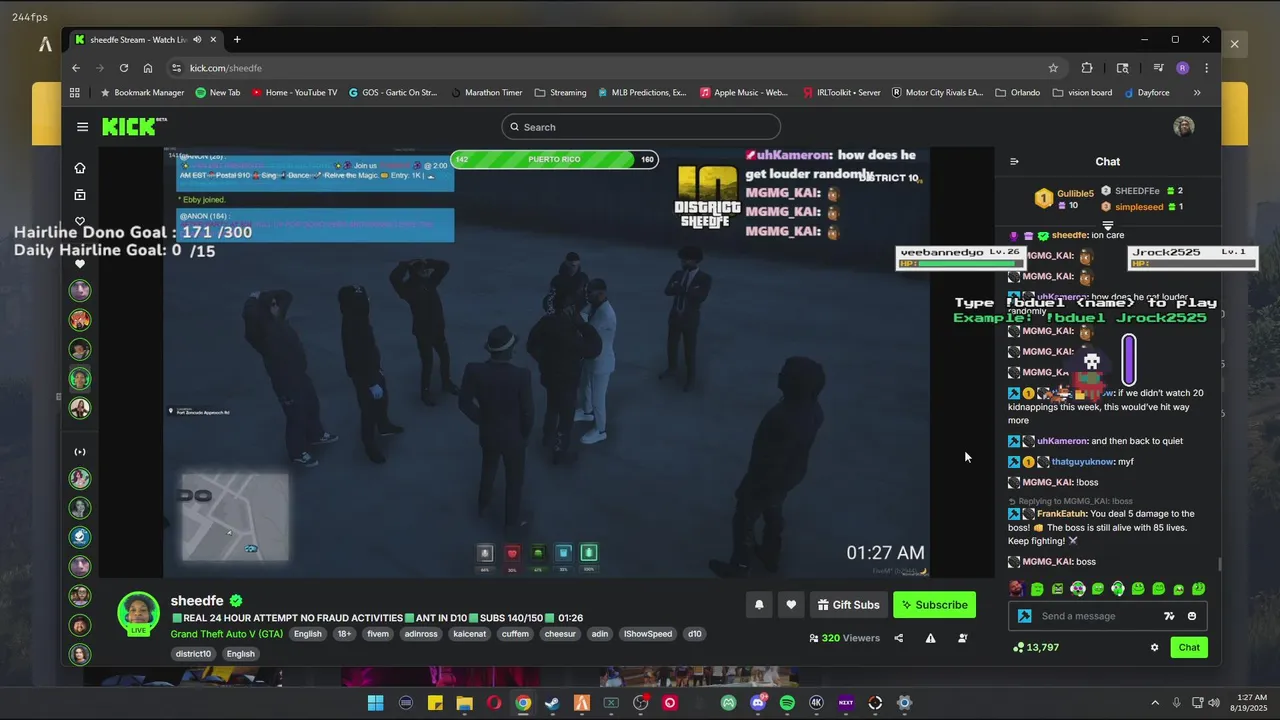The image size is (1280, 720).
Task: Open the Motor City Rivals bookmark
Action: (x=937, y=93)
